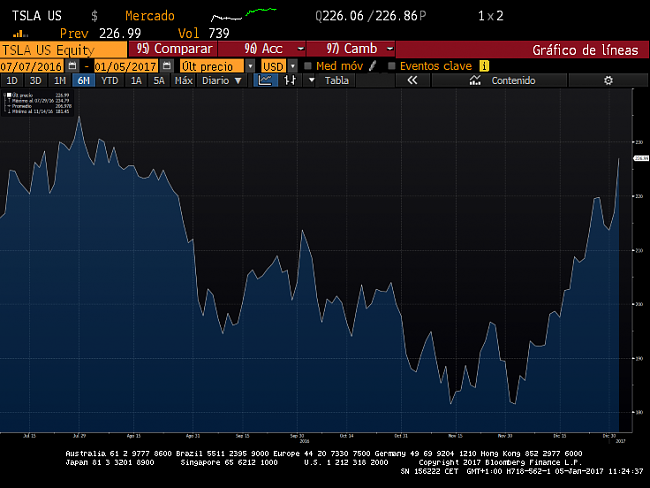Enable the Med móv checkbox
The height and width of the screenshot is (488, 650).
tap(308, 66)
